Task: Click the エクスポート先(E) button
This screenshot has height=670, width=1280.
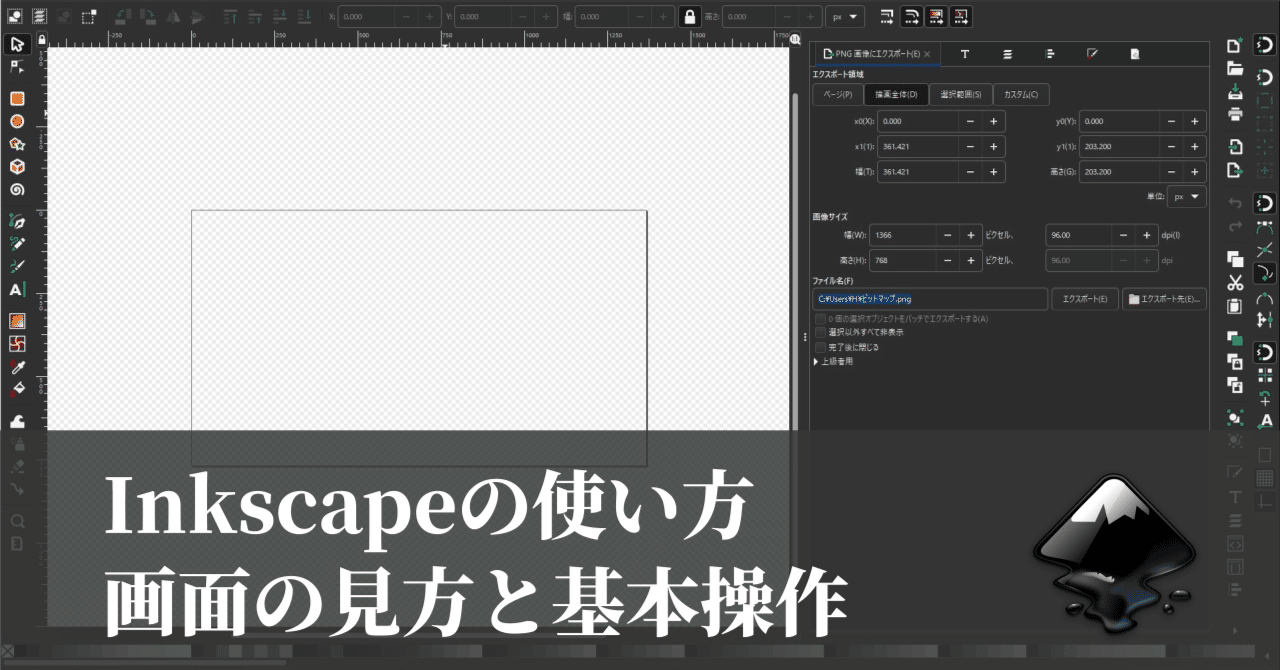Action: pyautogui.click(x=1163, y=298)
